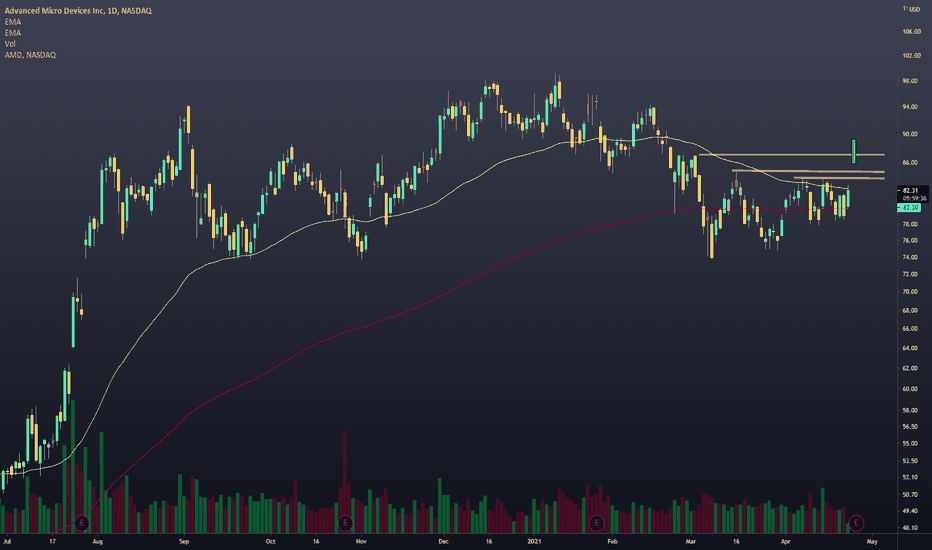Viewport: 932px width, 550px height.
Task: Click the May label on time axis
Action: click(x=872, y=542)
